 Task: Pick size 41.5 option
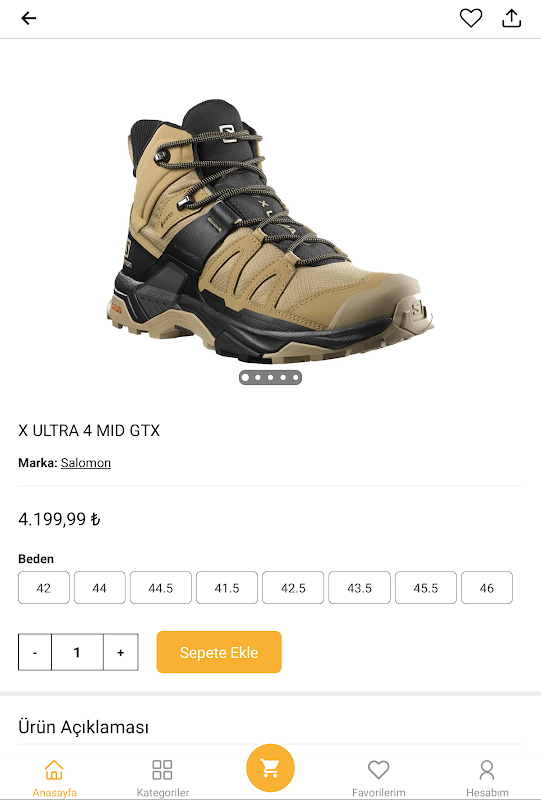click(x=227, y=588)
